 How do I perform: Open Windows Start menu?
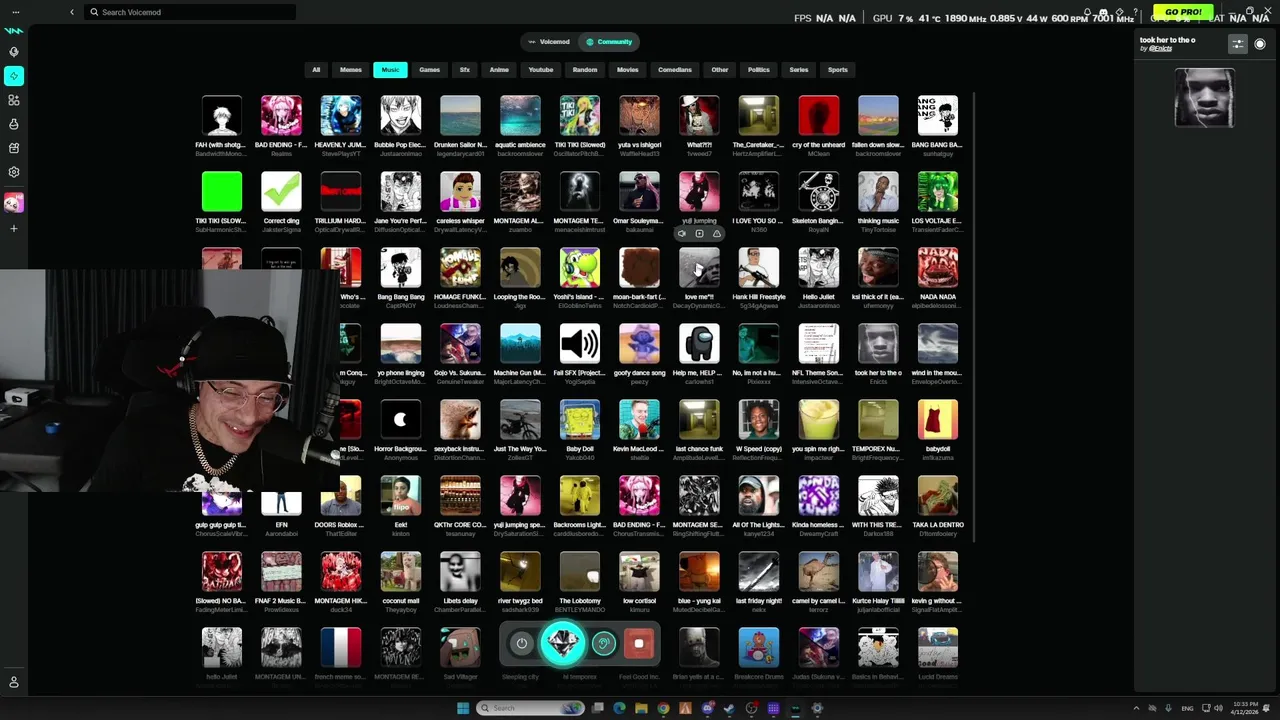(462, 708)
